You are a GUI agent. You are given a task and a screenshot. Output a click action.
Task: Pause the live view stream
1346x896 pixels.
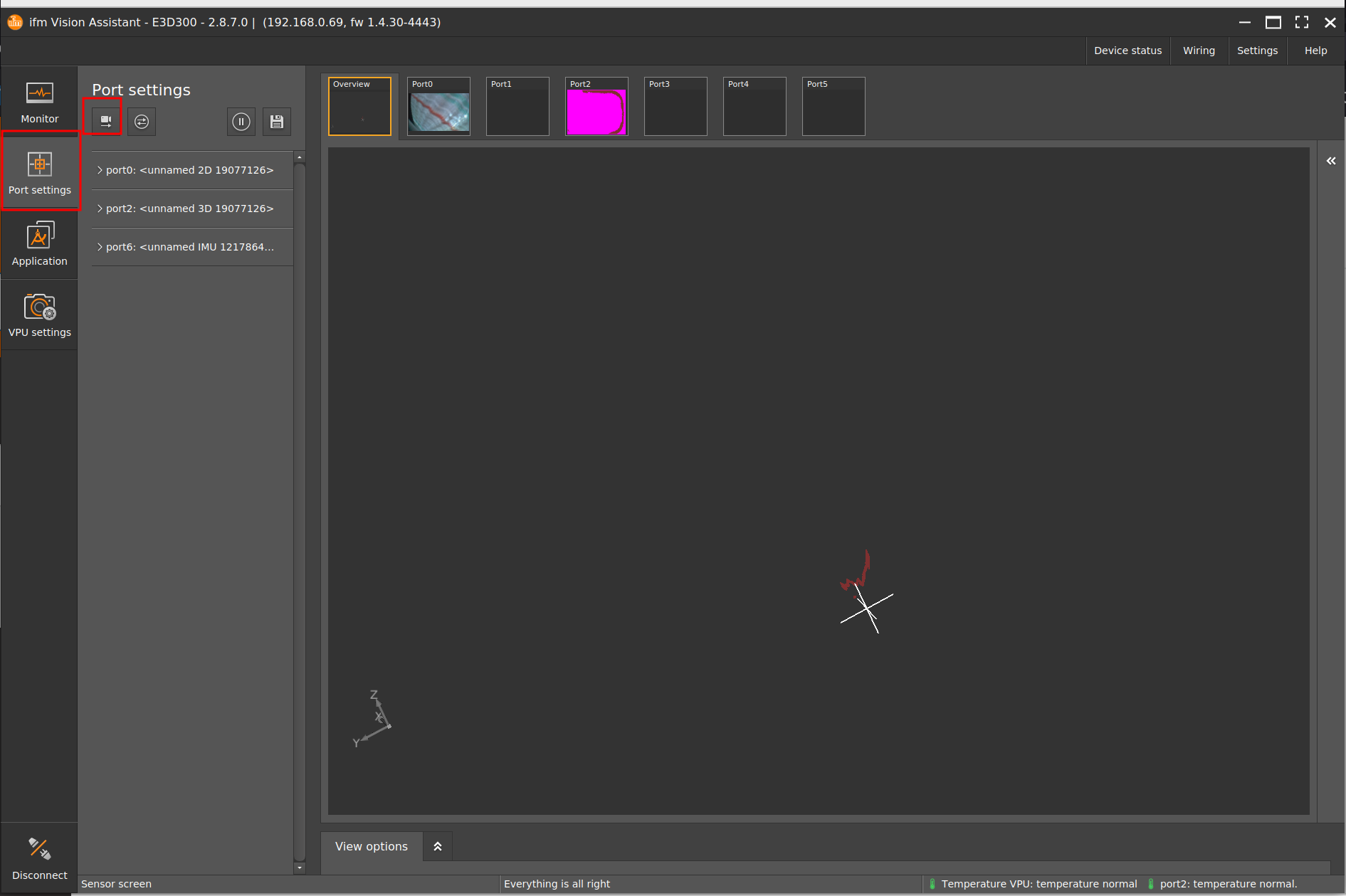241,121
